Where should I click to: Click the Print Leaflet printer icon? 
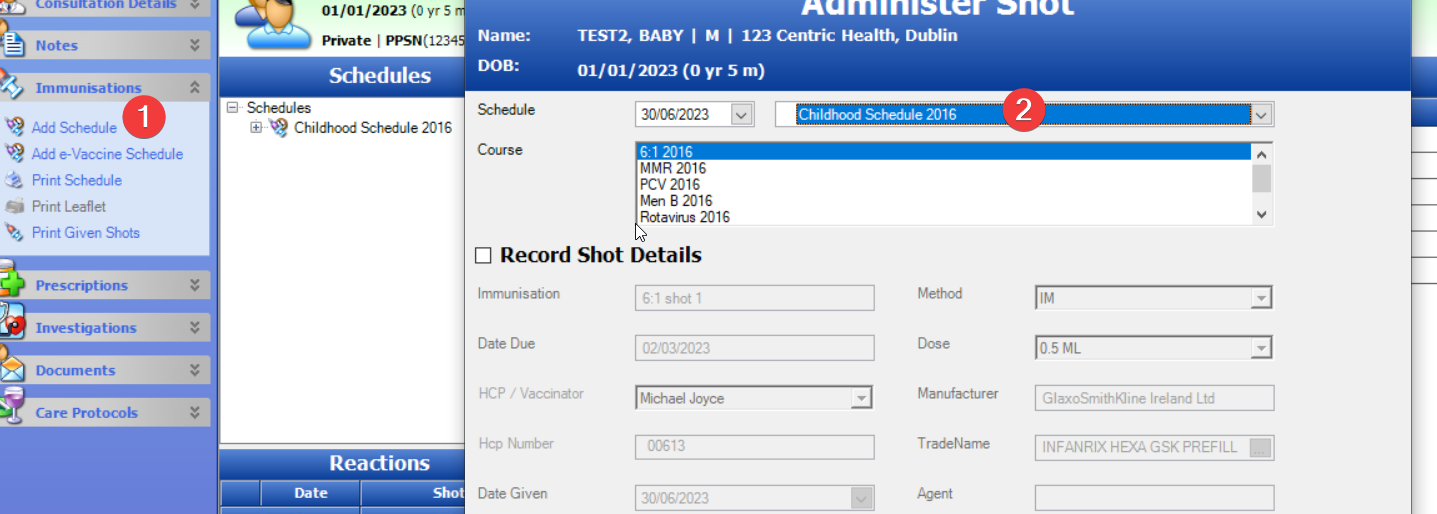point(14,207)
